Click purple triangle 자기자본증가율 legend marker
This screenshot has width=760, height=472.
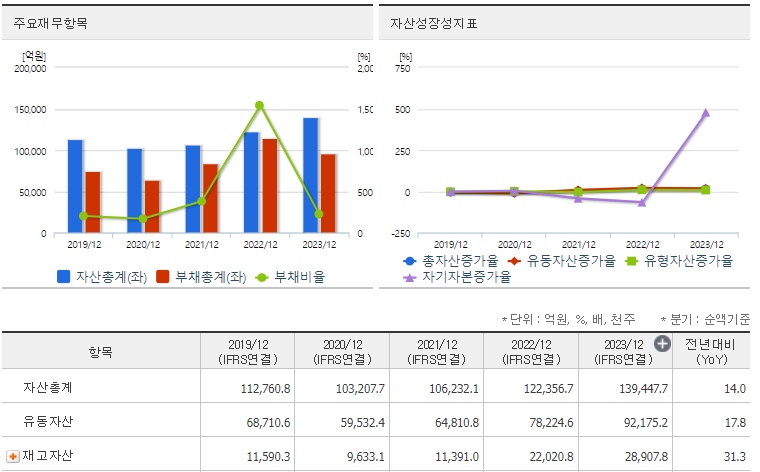(410, 278)
